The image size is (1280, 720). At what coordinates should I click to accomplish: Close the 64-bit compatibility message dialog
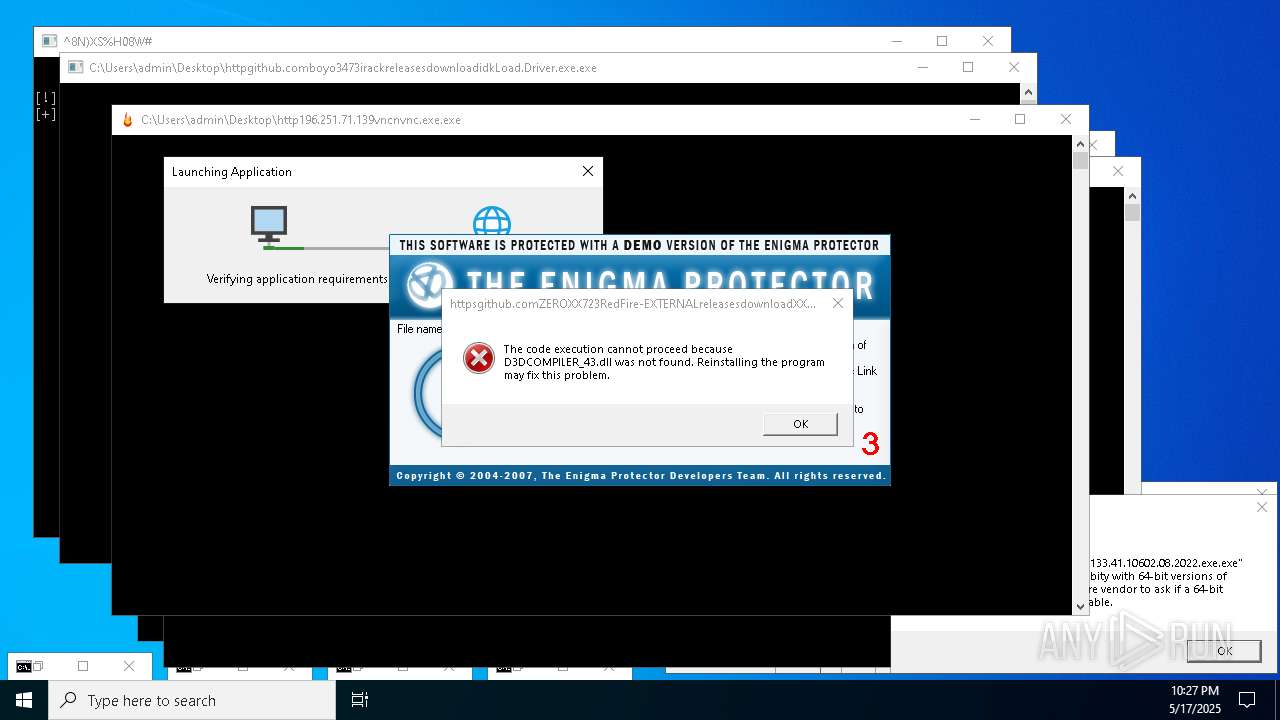pyautogui.click(x=1262, y=508)
